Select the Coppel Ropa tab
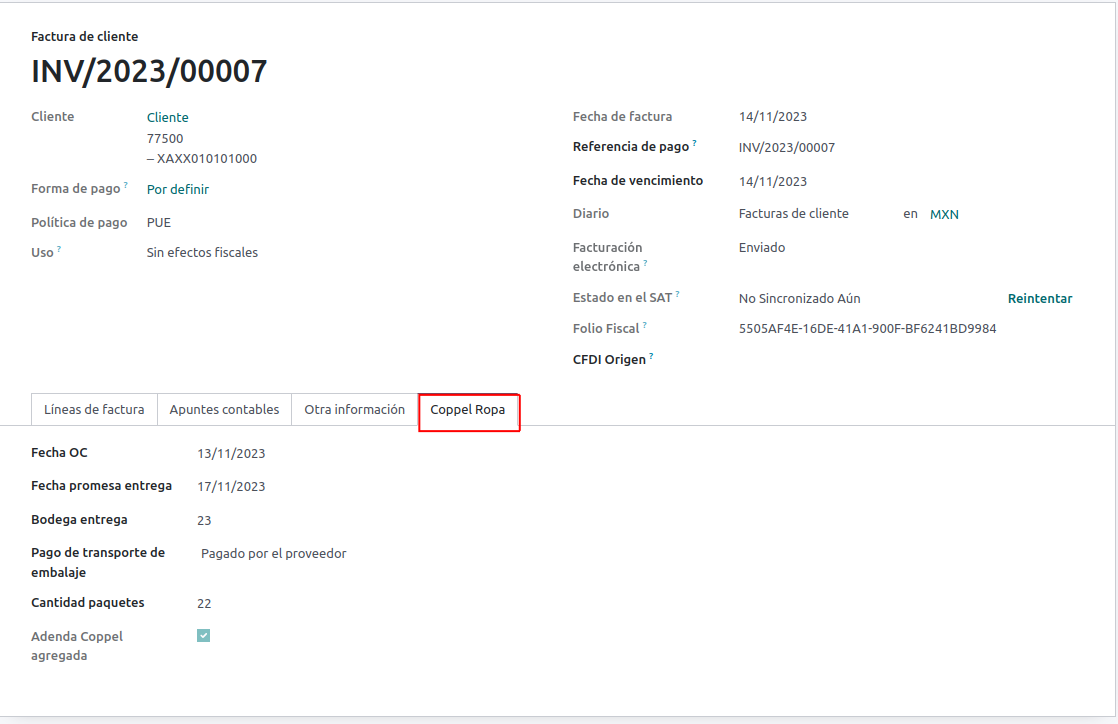Image resolution: width=1118 pixels, height=724 pixels. coord(467,410)
